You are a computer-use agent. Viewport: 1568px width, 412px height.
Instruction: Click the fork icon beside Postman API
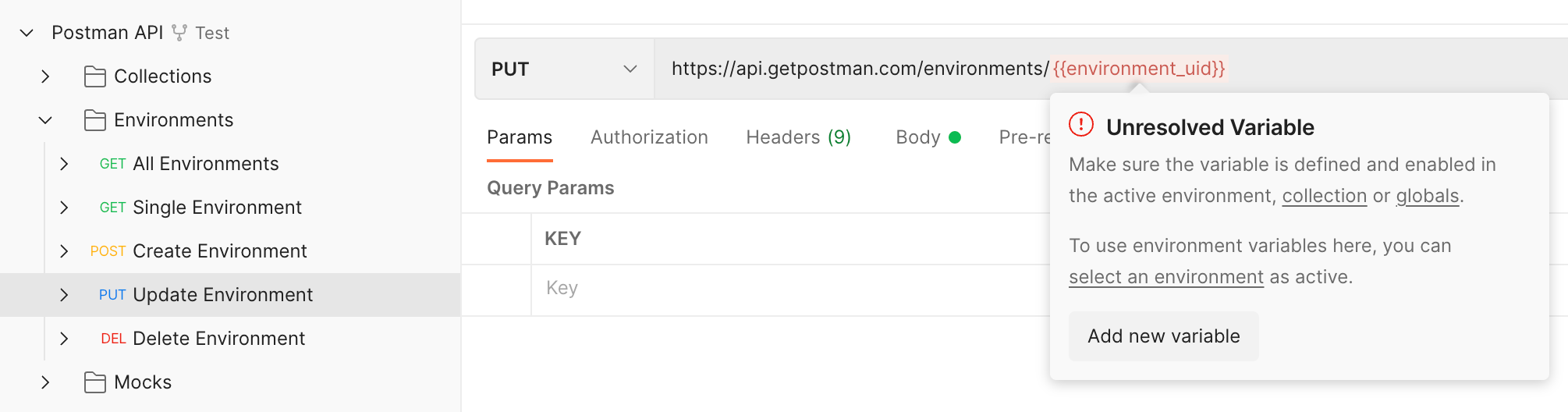pos(179,33)
